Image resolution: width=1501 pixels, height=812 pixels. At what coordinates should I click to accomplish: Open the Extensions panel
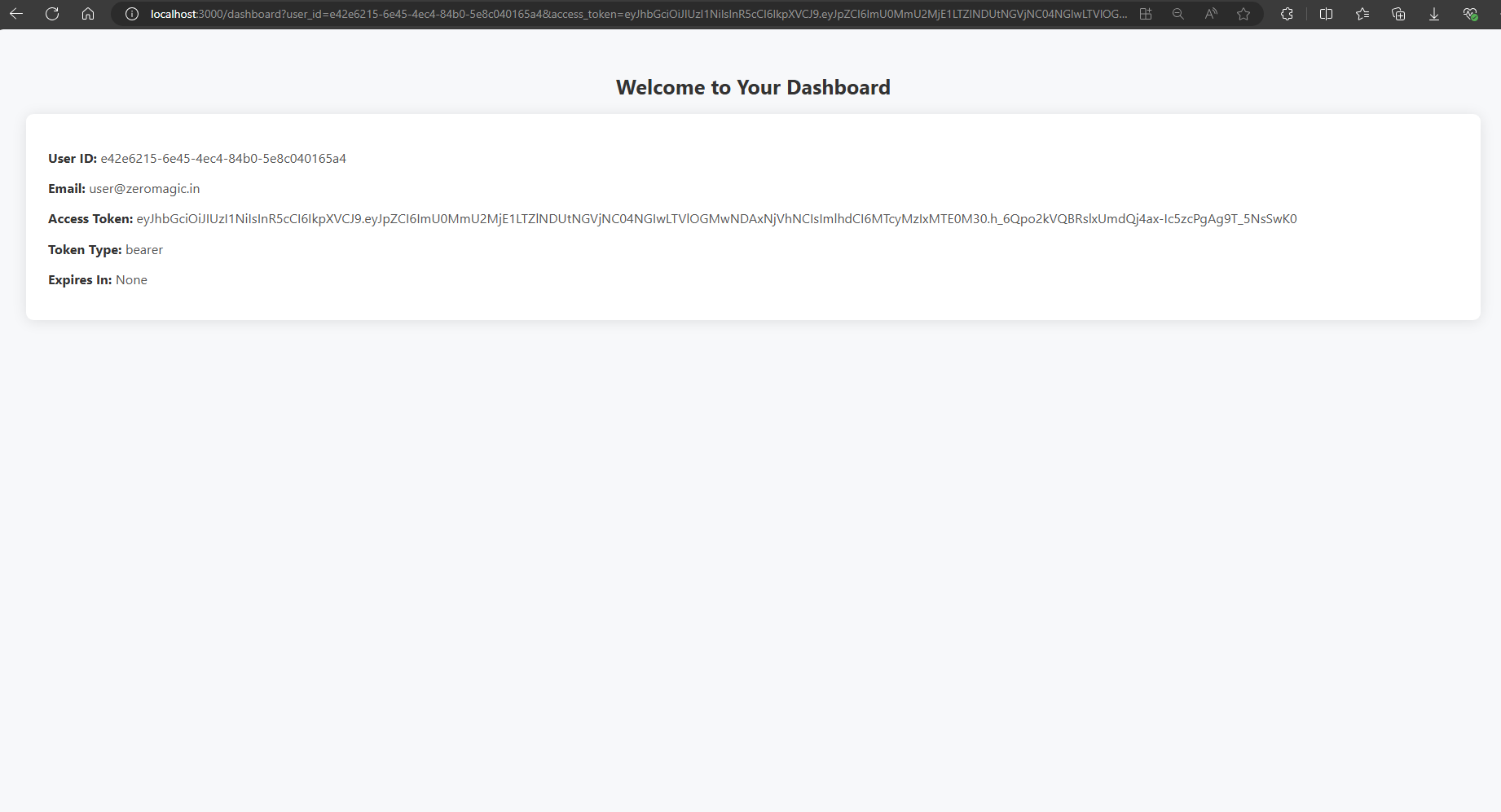[x=1286, y=13]
